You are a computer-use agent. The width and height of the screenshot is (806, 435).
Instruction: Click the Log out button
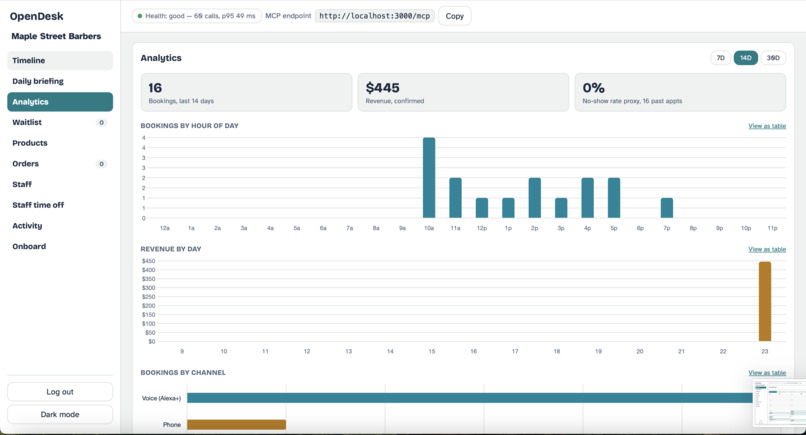60,392
